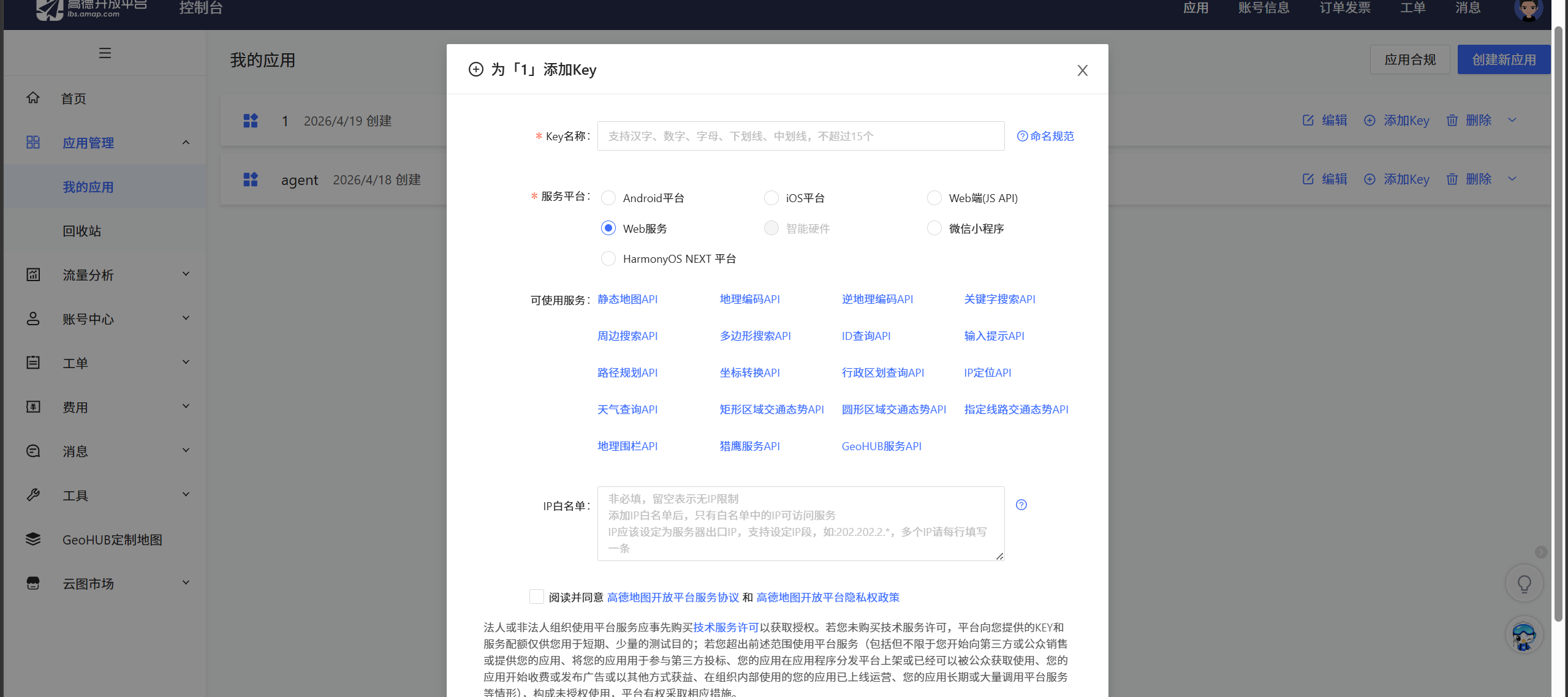Select the Android平台 radio button
The width and height of the screenshot is (1568, 697).
coord(608,198)
